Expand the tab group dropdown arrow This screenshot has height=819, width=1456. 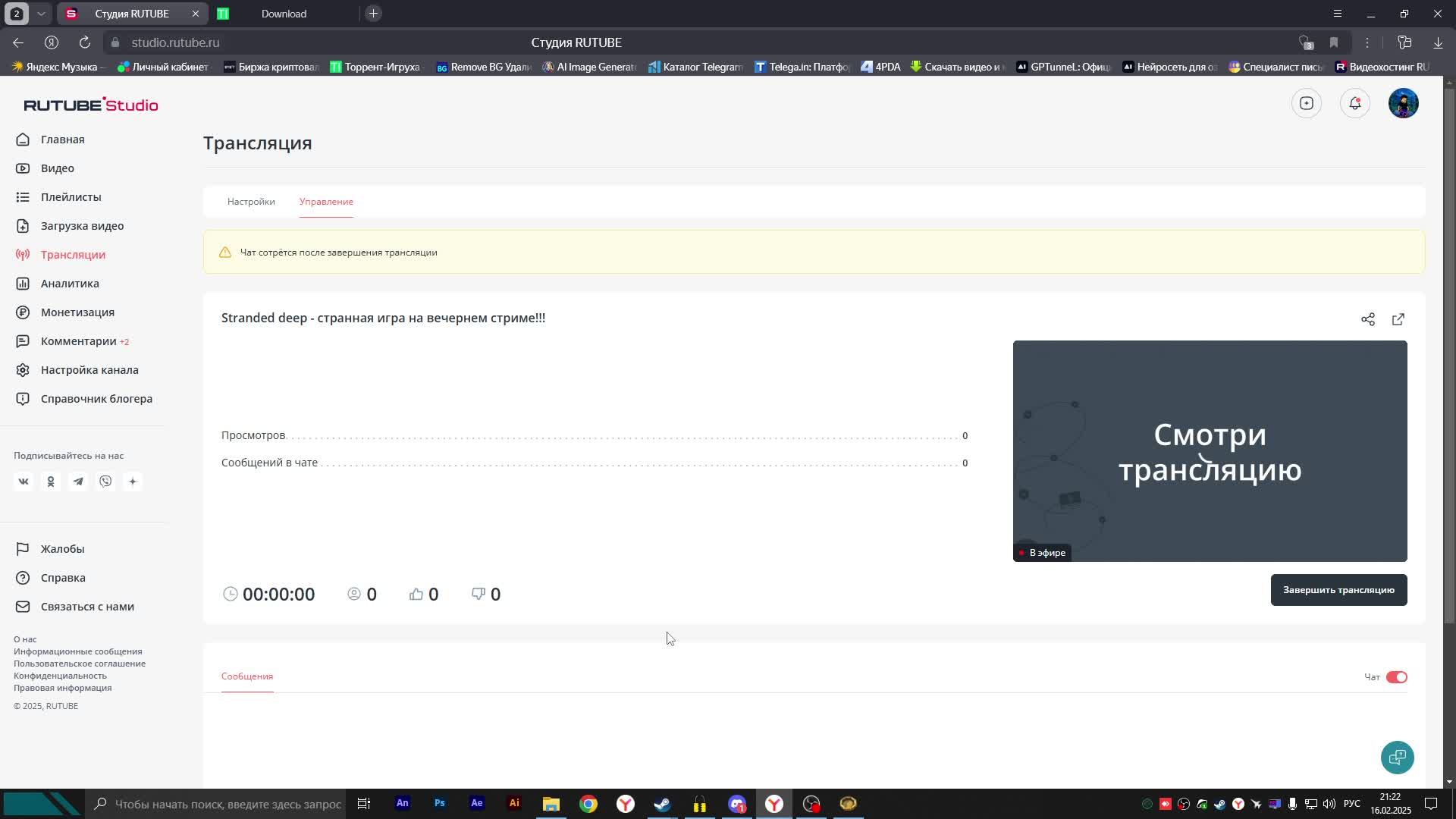(x=41, y=14)
